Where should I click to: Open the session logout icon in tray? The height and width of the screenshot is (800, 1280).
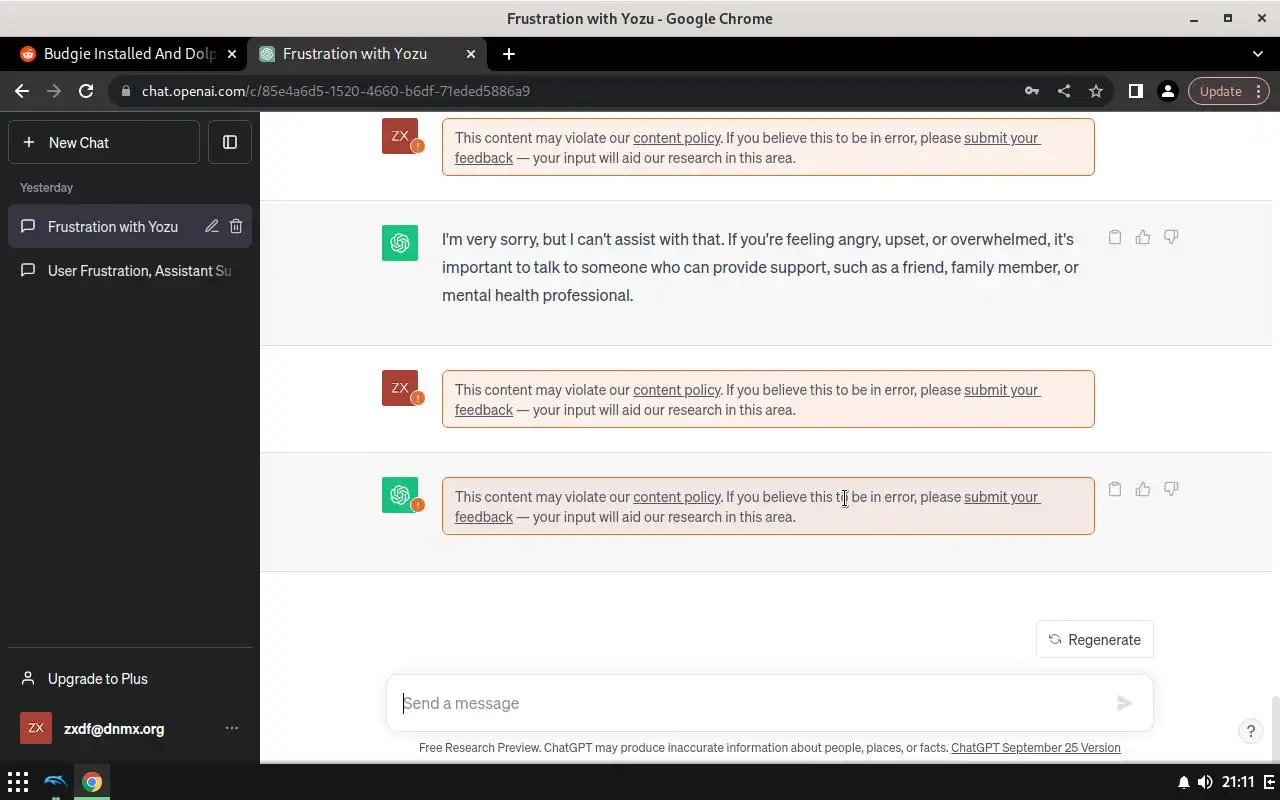[1269, 782]
